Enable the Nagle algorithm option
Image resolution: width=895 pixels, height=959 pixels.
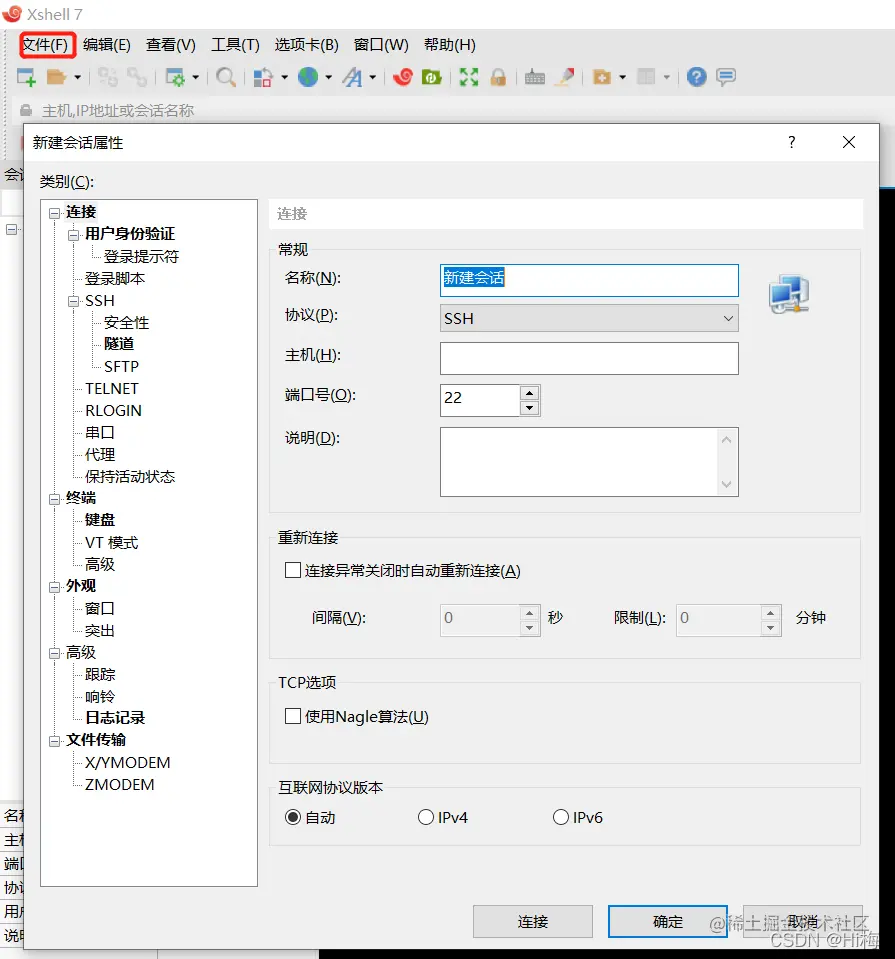pyautogui.click(x=293, y=717)
